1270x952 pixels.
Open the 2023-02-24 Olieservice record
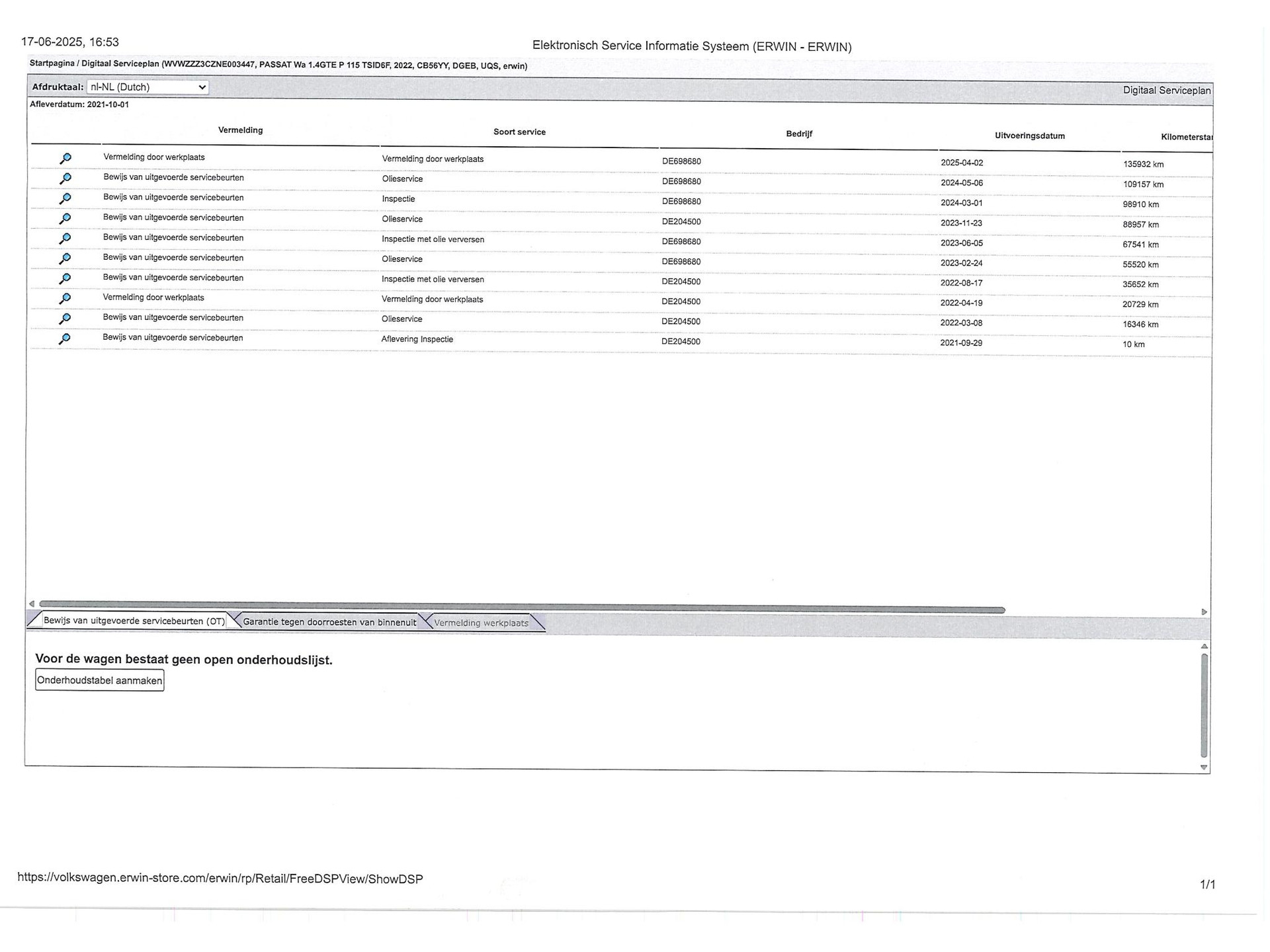65,258
